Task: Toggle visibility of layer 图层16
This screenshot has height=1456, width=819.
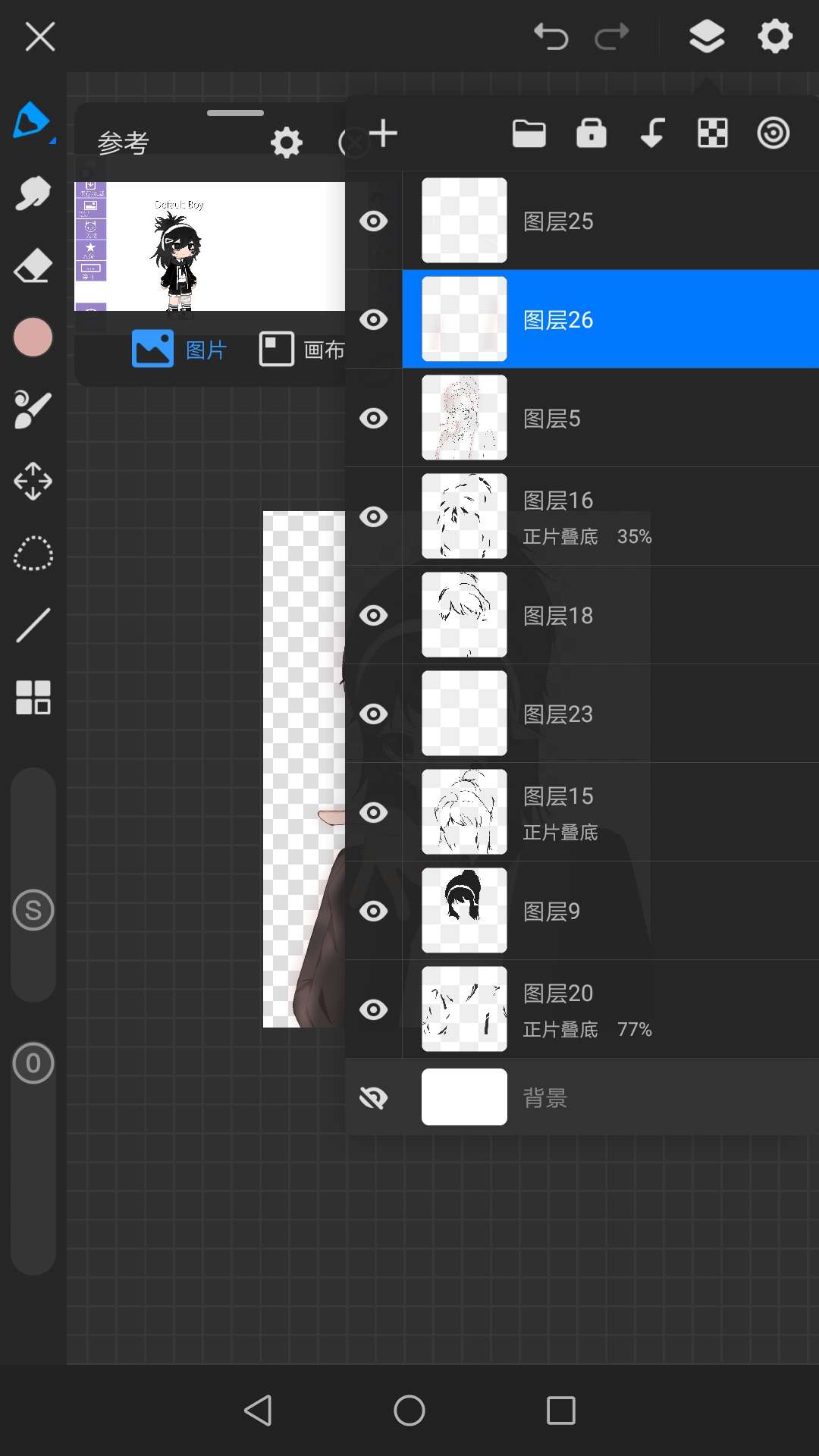Action: [373, 516]
